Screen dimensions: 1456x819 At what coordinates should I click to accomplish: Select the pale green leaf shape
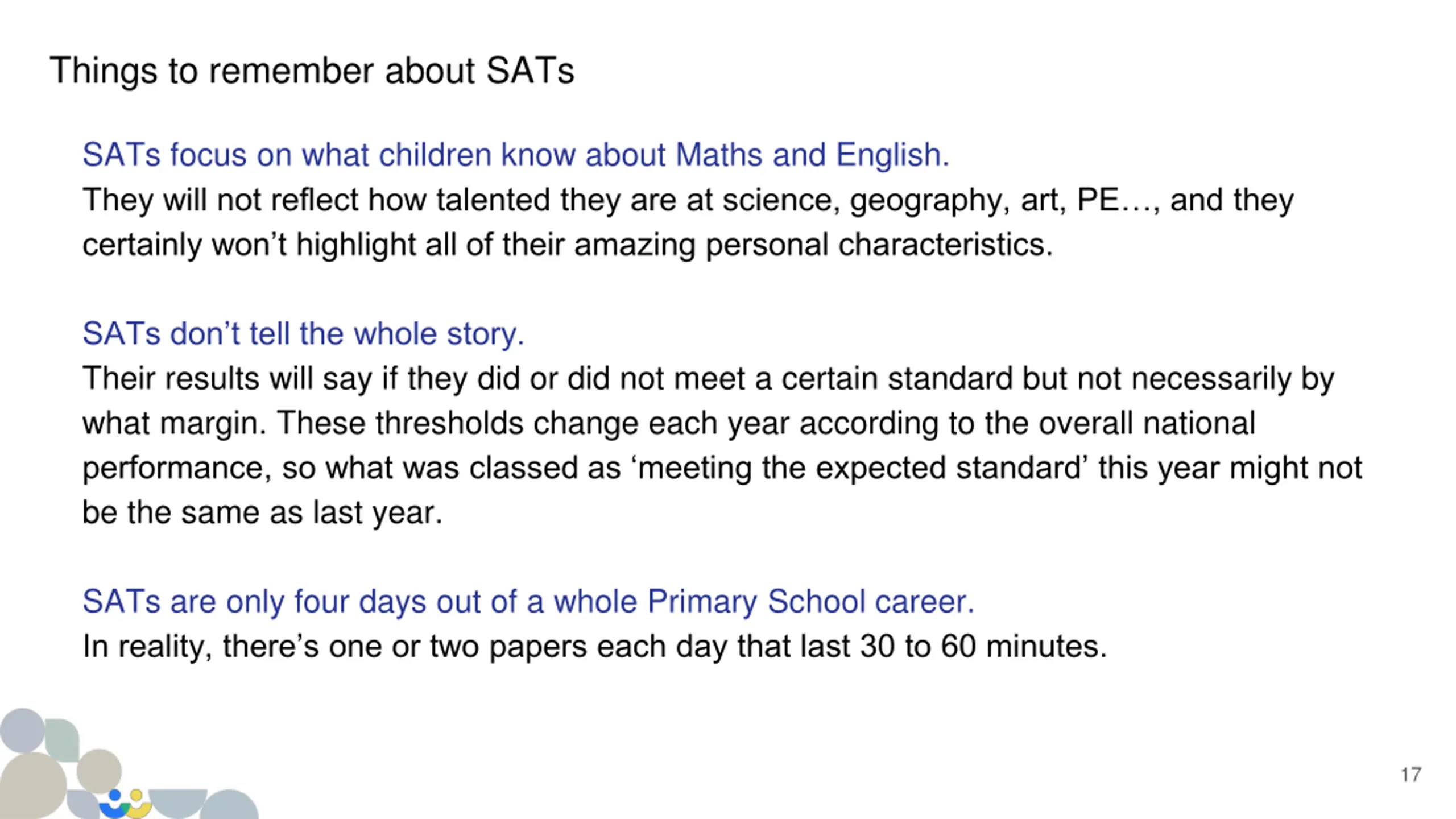61,740
